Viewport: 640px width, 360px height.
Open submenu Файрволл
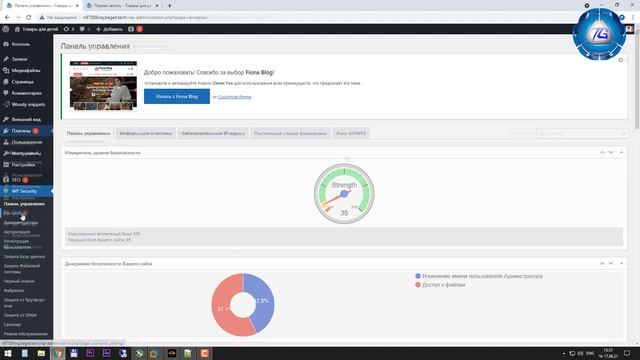pos(13,291)
